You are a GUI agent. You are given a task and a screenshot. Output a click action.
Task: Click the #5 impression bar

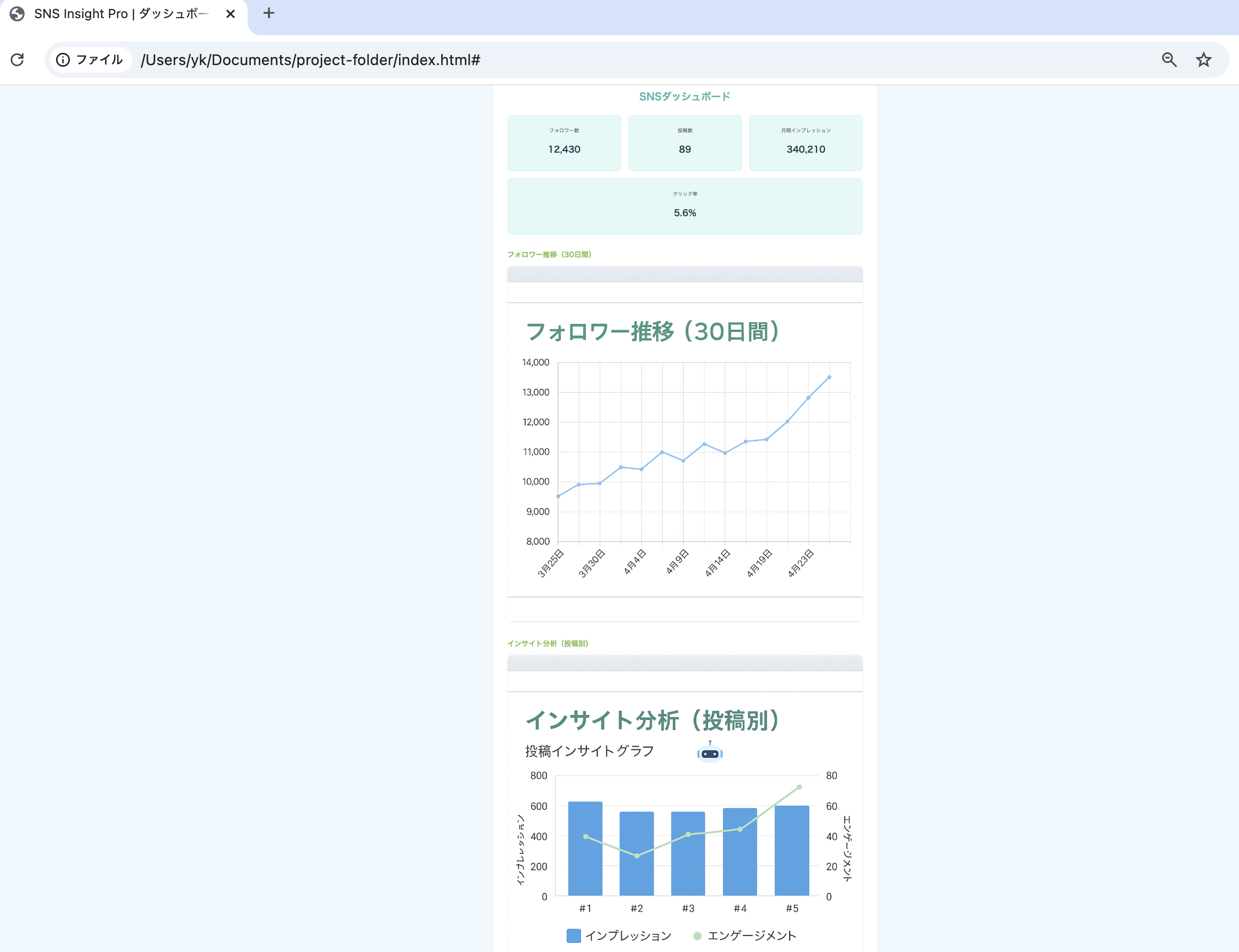pyautogui.click(x=792, y=851)
